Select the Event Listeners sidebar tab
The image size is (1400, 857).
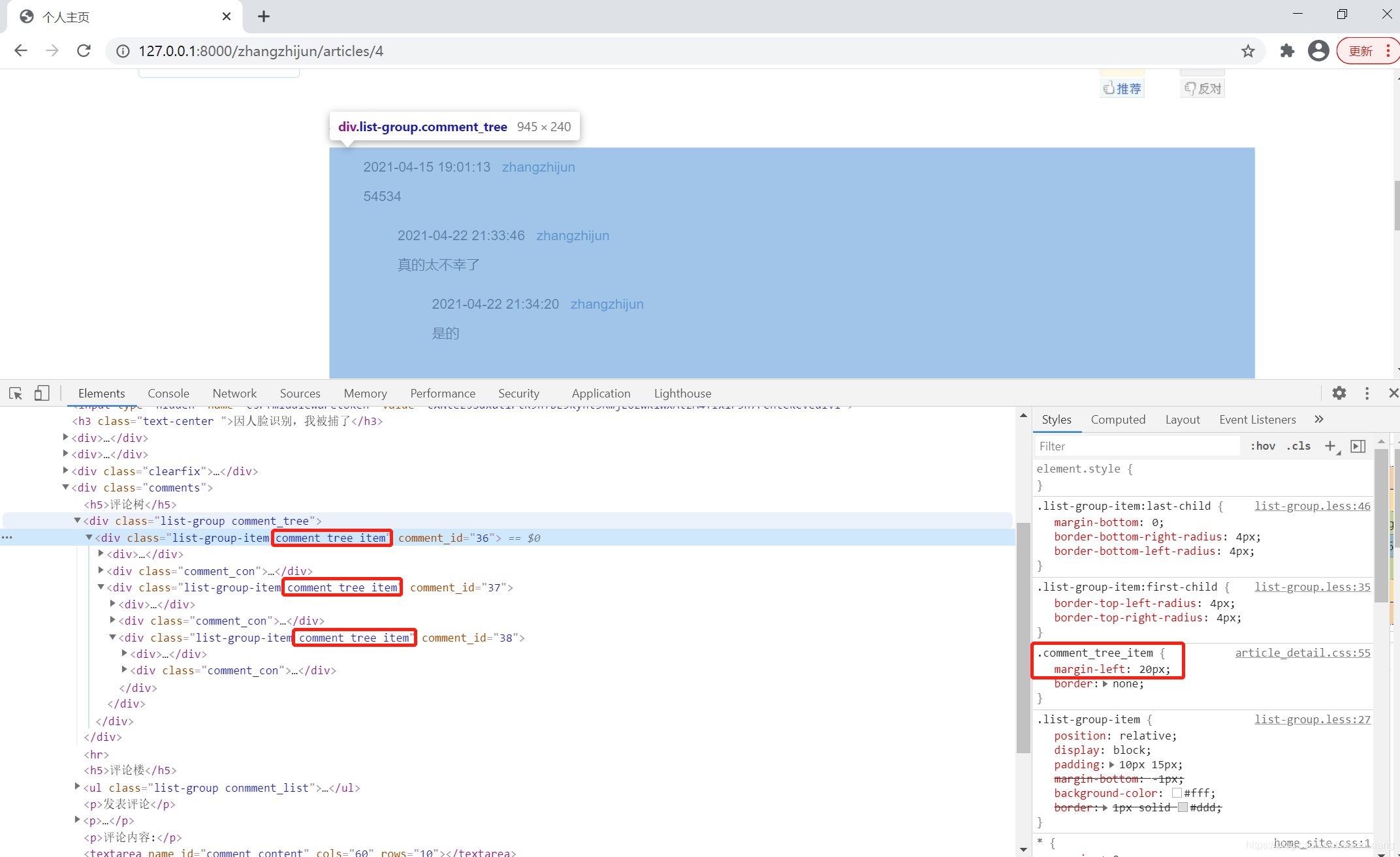coord(1257,419)
